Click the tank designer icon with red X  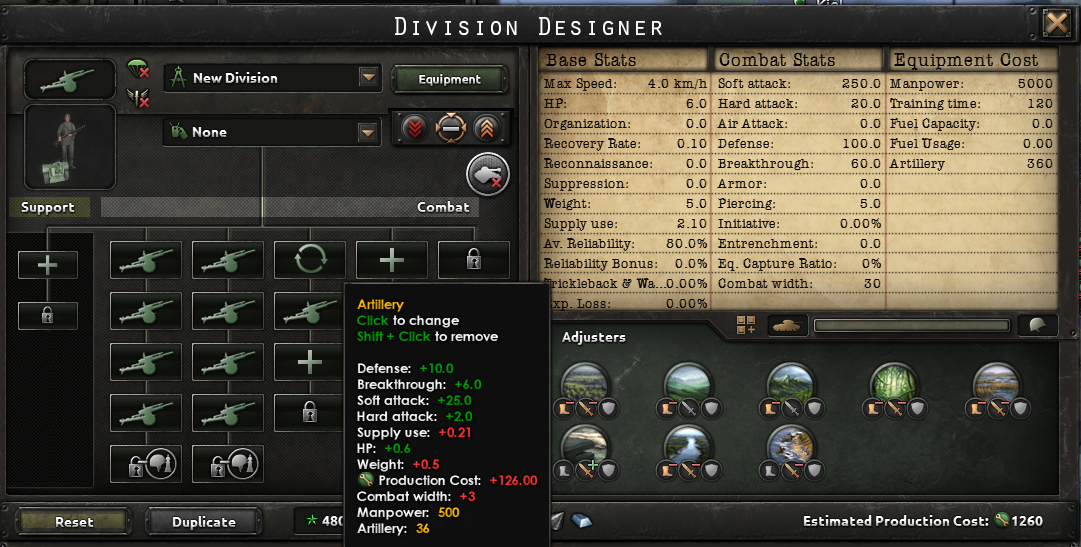487,175
